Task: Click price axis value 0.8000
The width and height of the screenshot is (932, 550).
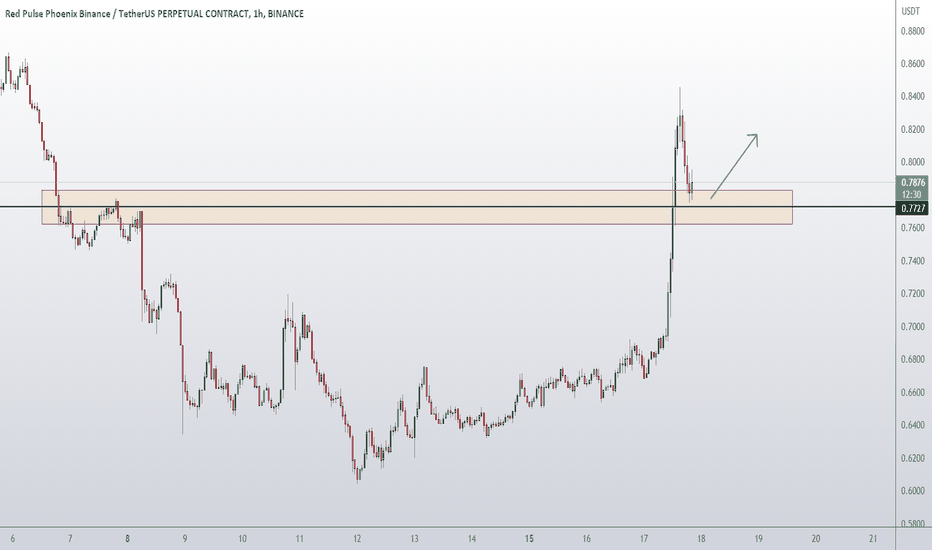Action: pyautogui.click(x=912, y=162)
